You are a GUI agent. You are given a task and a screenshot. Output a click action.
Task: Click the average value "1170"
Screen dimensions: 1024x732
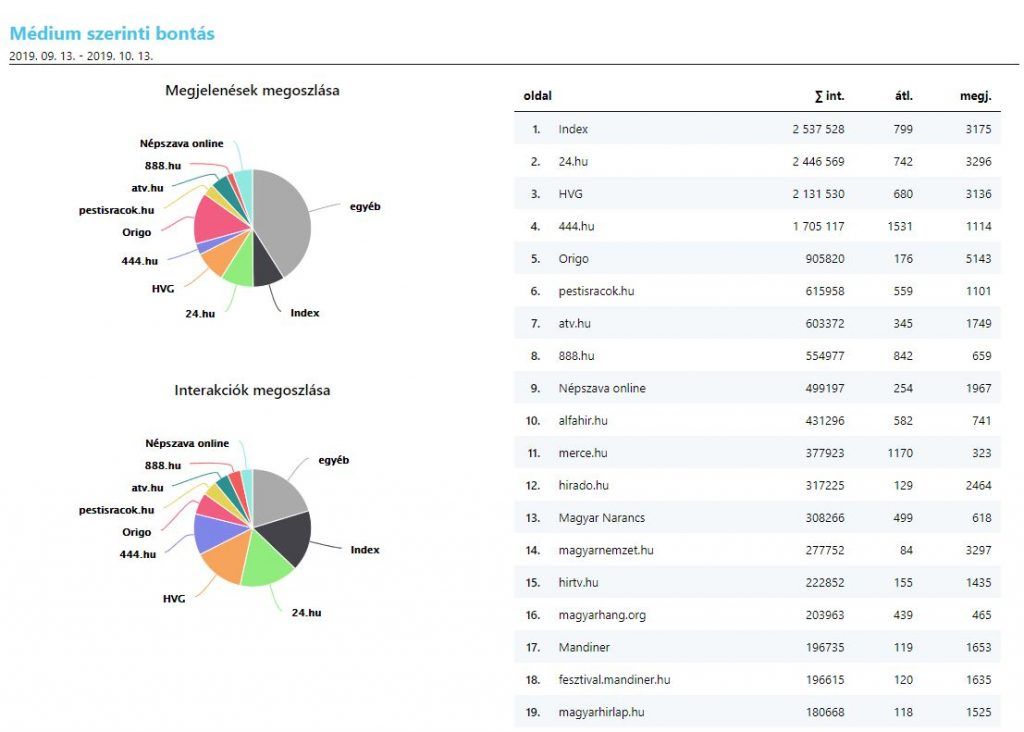tap(900, 453)
